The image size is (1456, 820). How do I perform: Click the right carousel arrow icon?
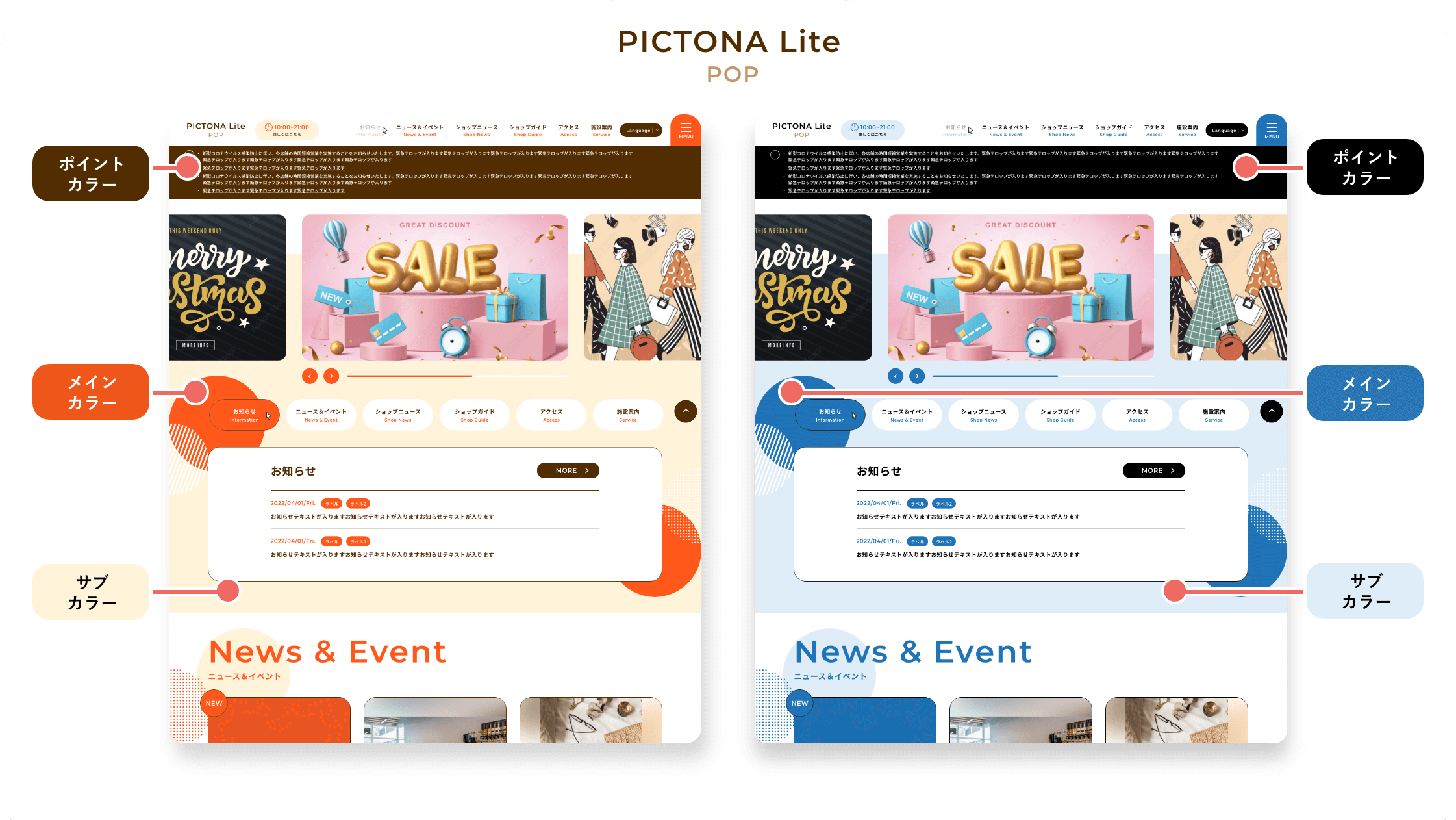click(x=332, y=375)
